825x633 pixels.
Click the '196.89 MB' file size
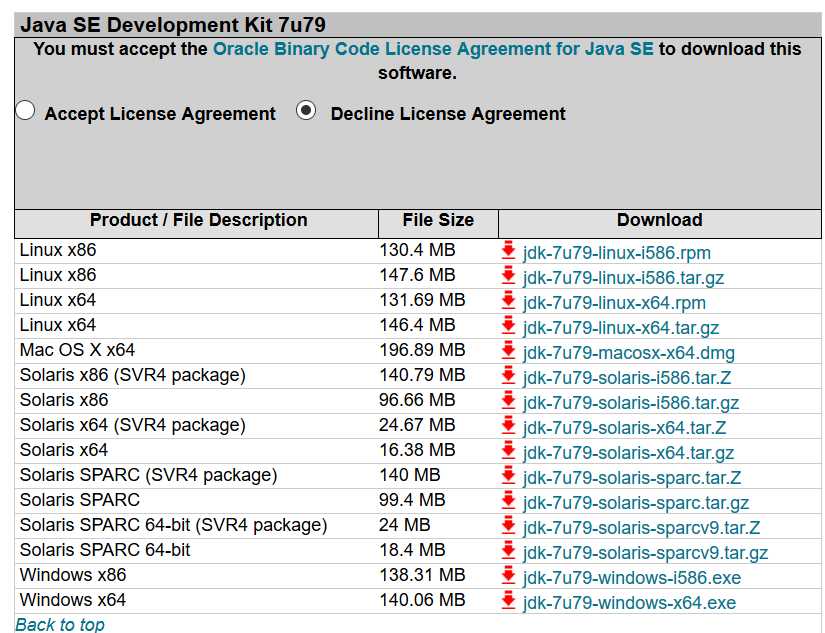422,350
